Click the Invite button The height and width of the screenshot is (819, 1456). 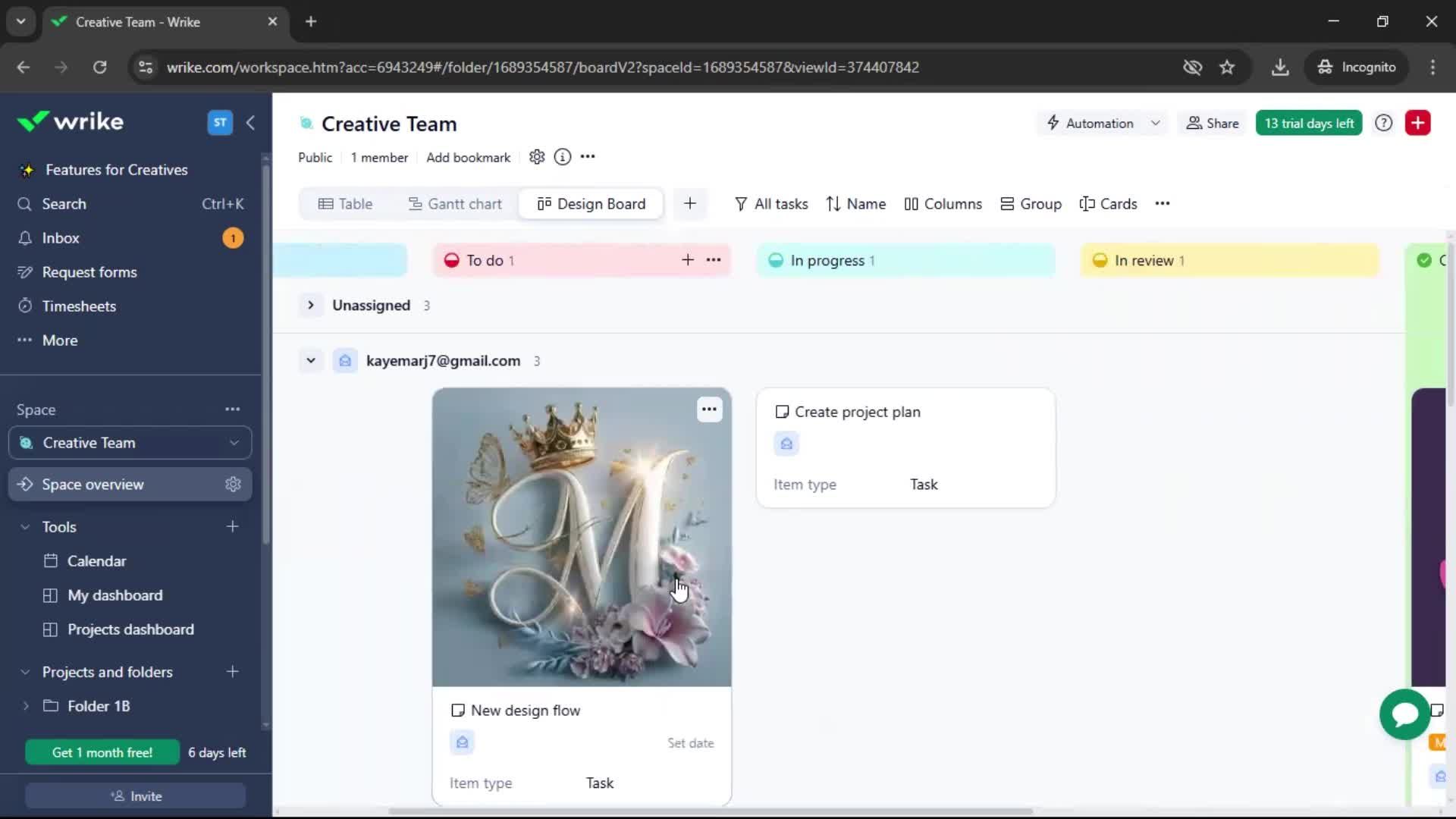coord(136,796)
